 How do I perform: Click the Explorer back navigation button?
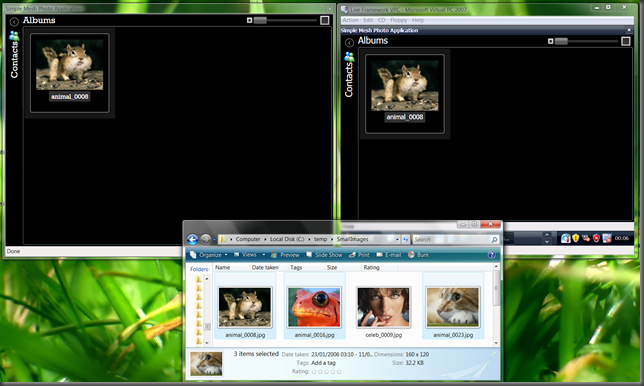(x=192, y=239)
